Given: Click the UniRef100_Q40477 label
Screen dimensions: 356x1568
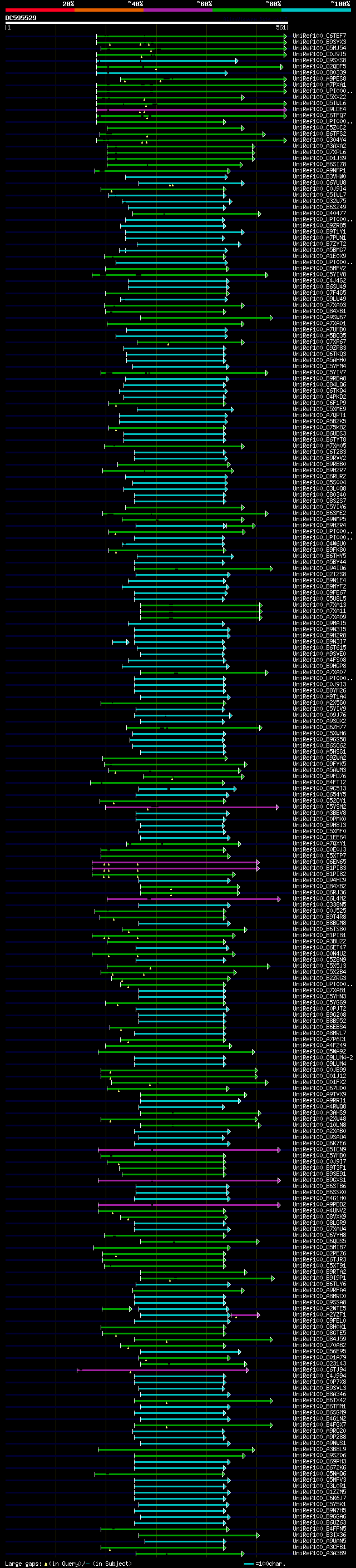Looking at the screenshot, I should [x=319, y=214].
